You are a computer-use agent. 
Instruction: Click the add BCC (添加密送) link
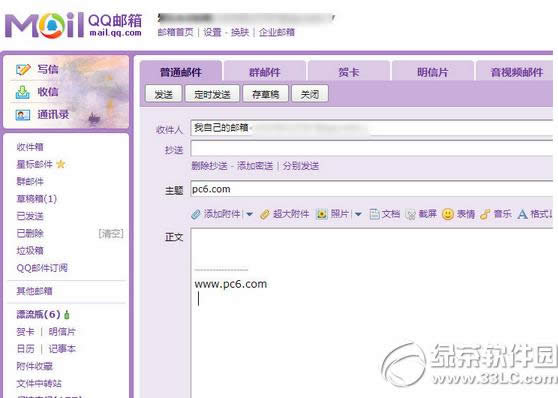(x=255, y=166)
